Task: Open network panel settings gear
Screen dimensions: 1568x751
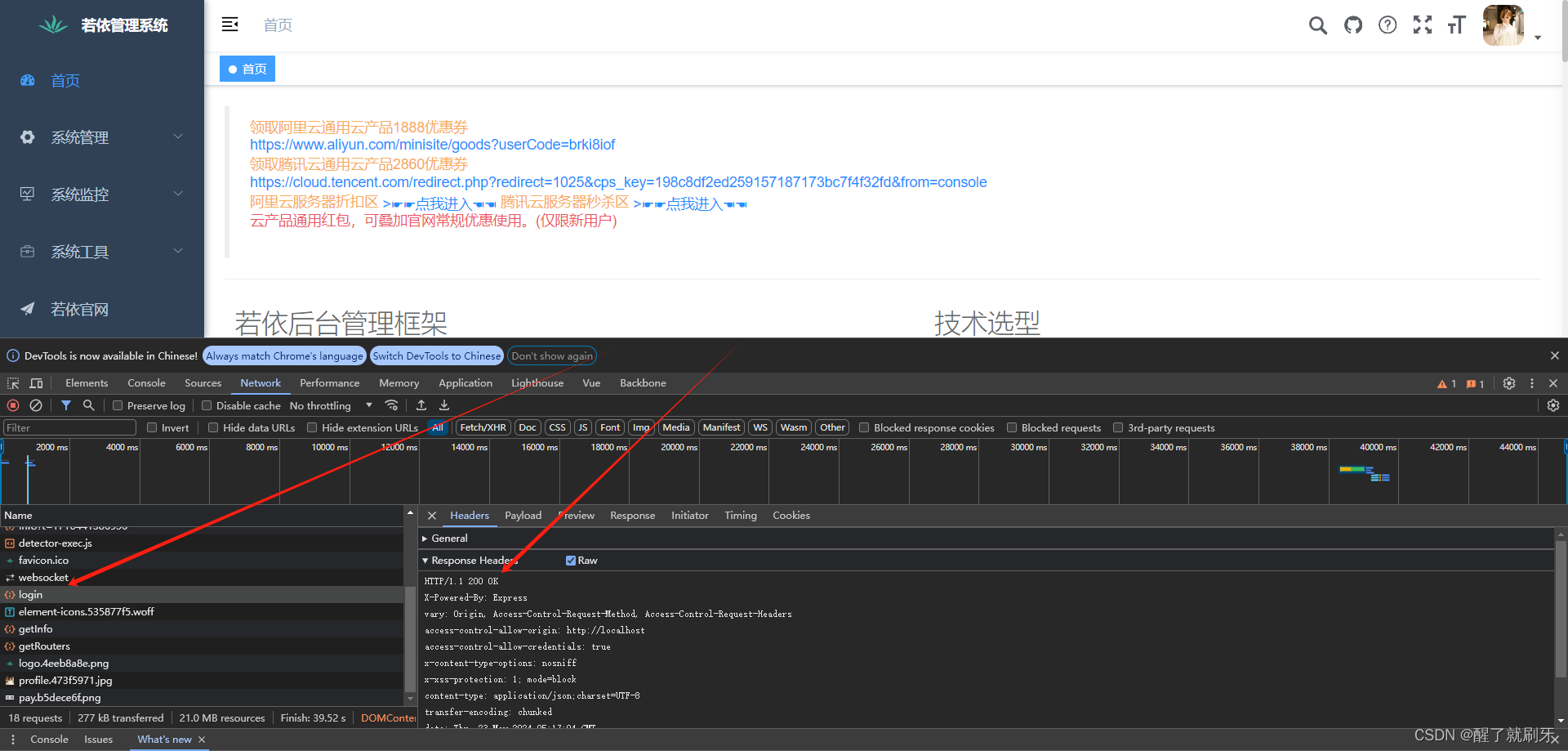Action: click(1553, 405)
